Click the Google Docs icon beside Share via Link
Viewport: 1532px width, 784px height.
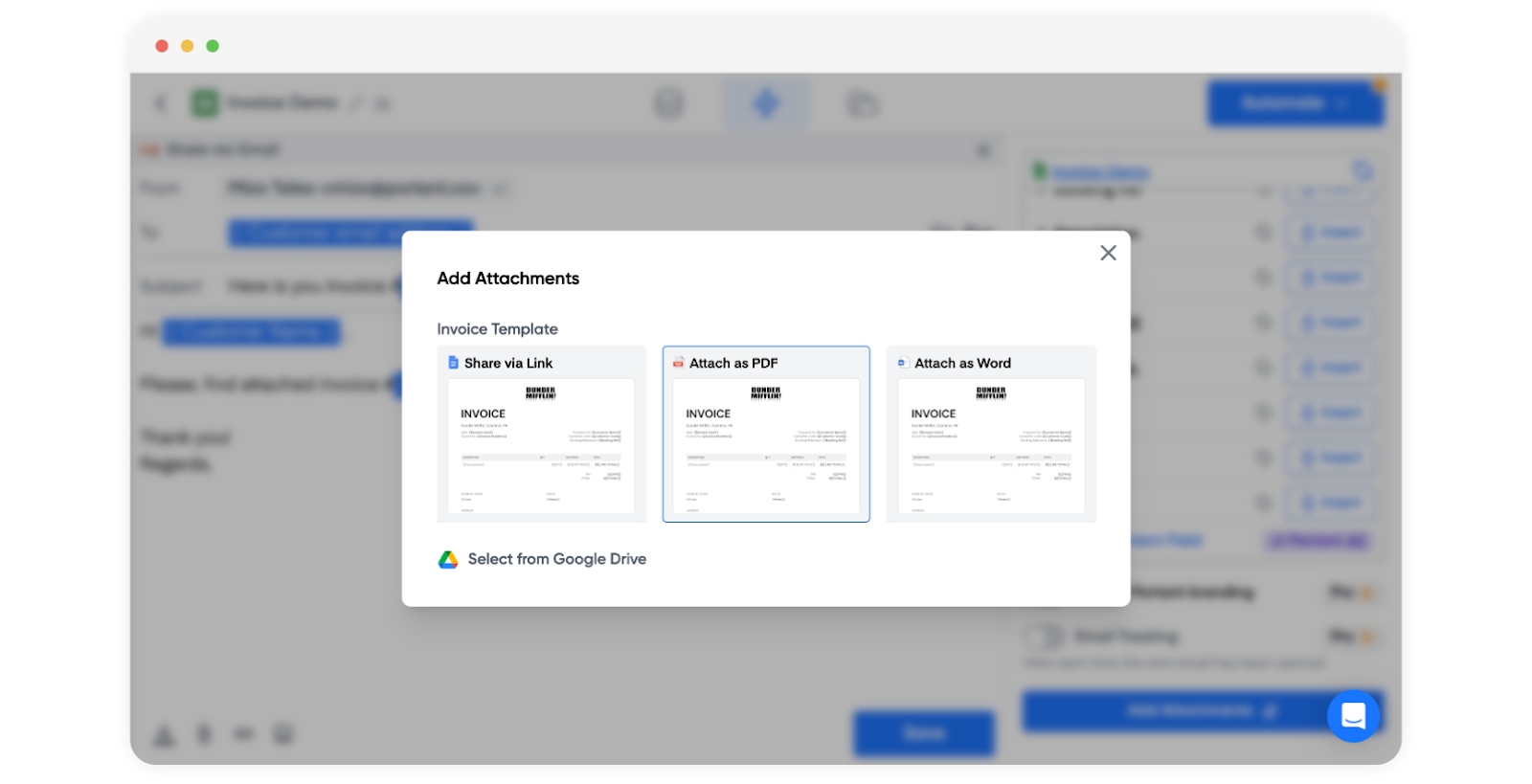[x=453, y=363]
